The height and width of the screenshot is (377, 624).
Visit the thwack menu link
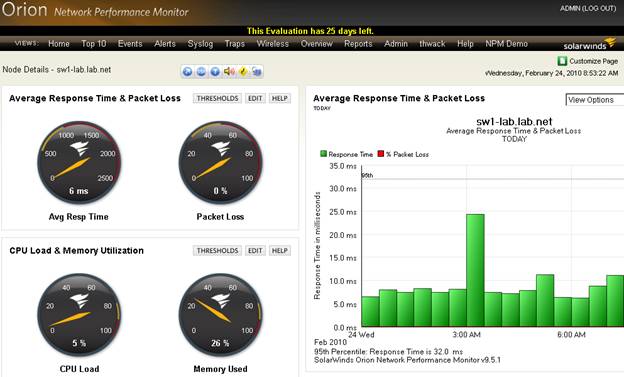tap(432, 44)
